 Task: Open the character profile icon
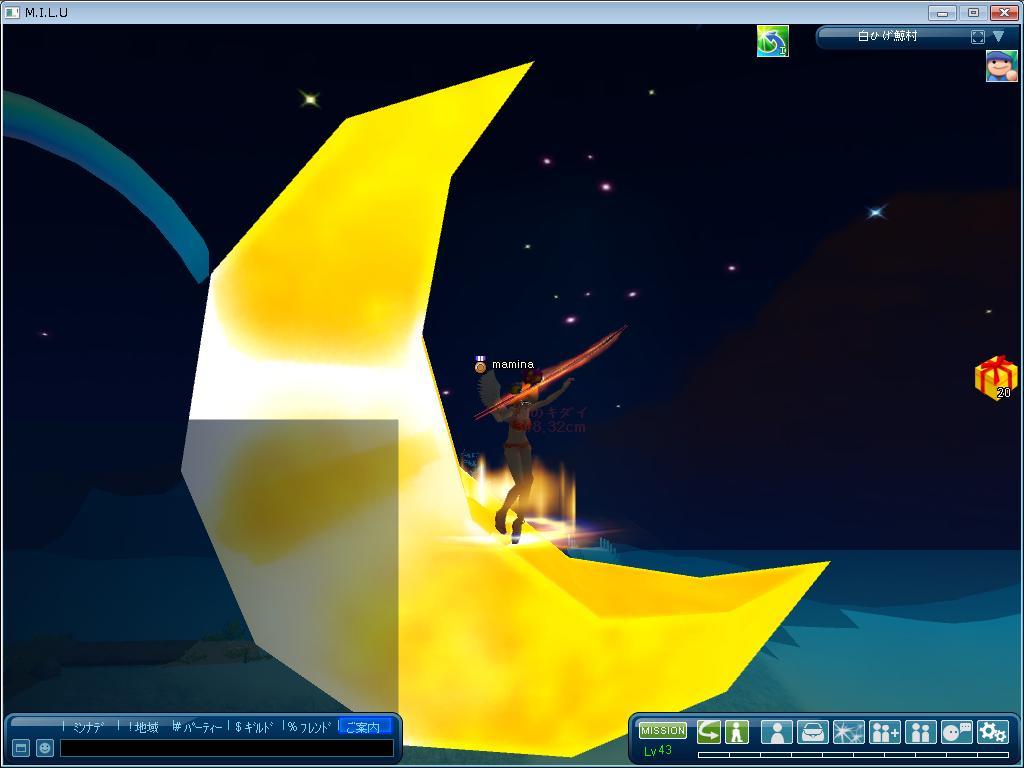coord(776,732)
